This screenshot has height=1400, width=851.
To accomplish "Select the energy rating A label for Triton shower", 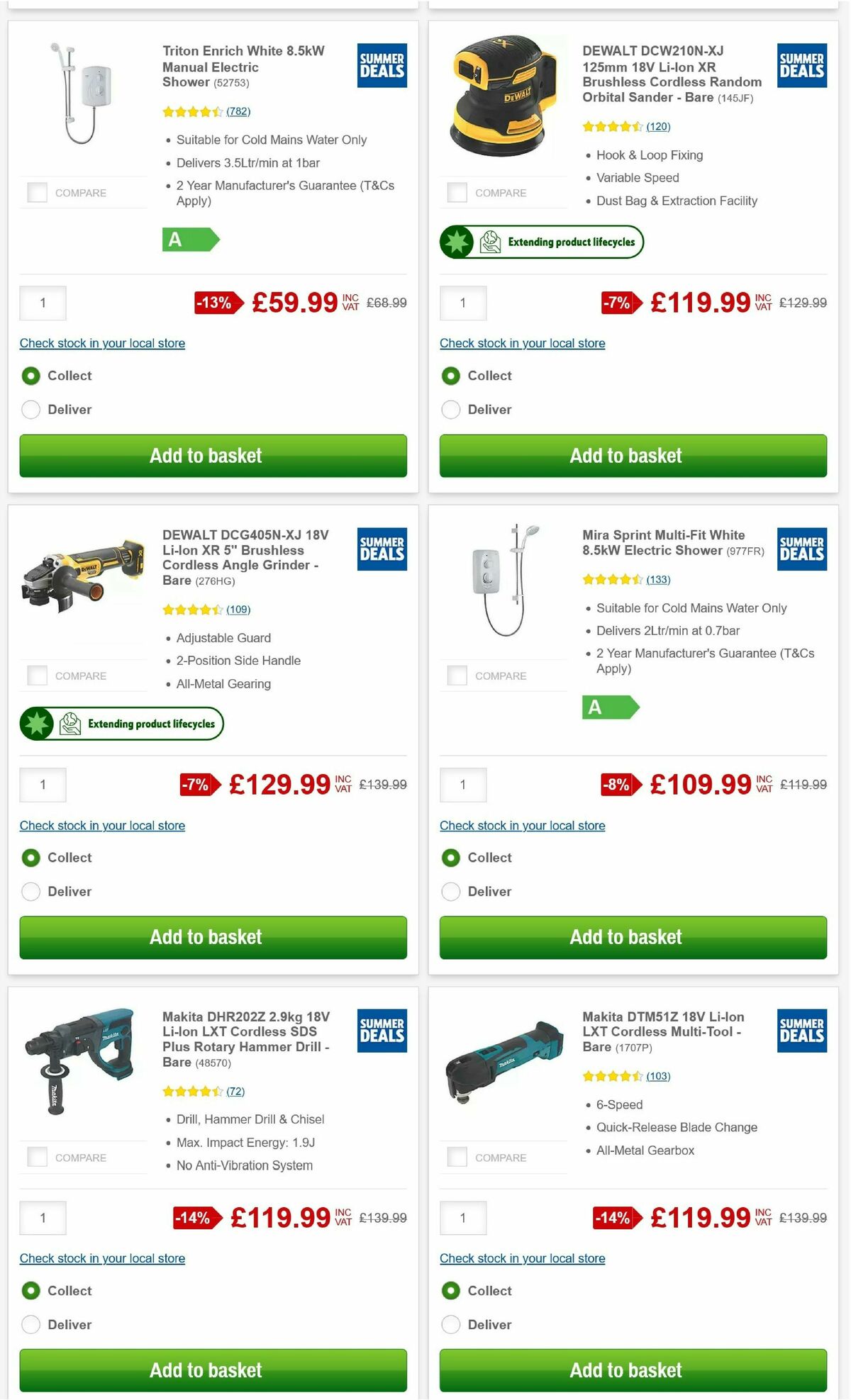I will (x=189, y=241).
